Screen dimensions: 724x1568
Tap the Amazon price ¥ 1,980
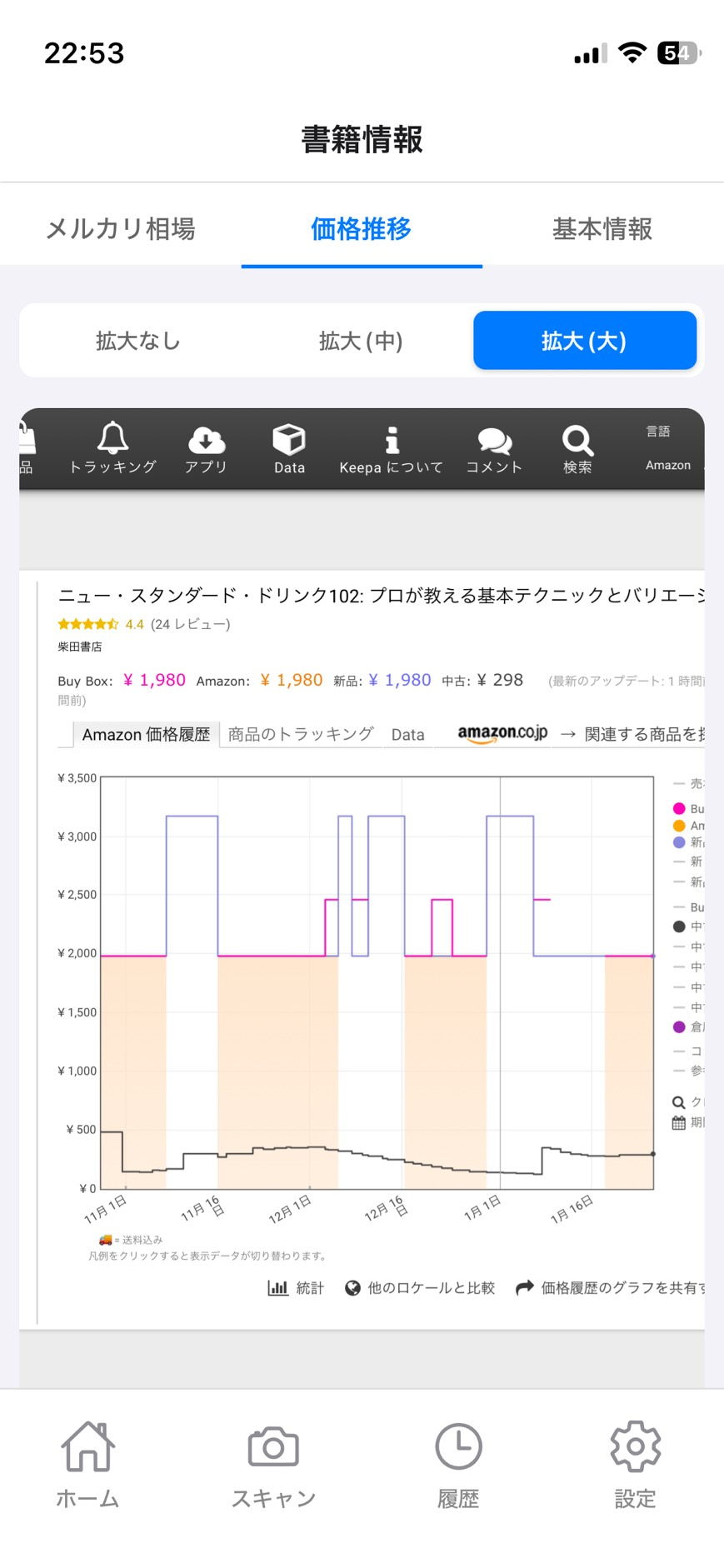coord(291,680)
